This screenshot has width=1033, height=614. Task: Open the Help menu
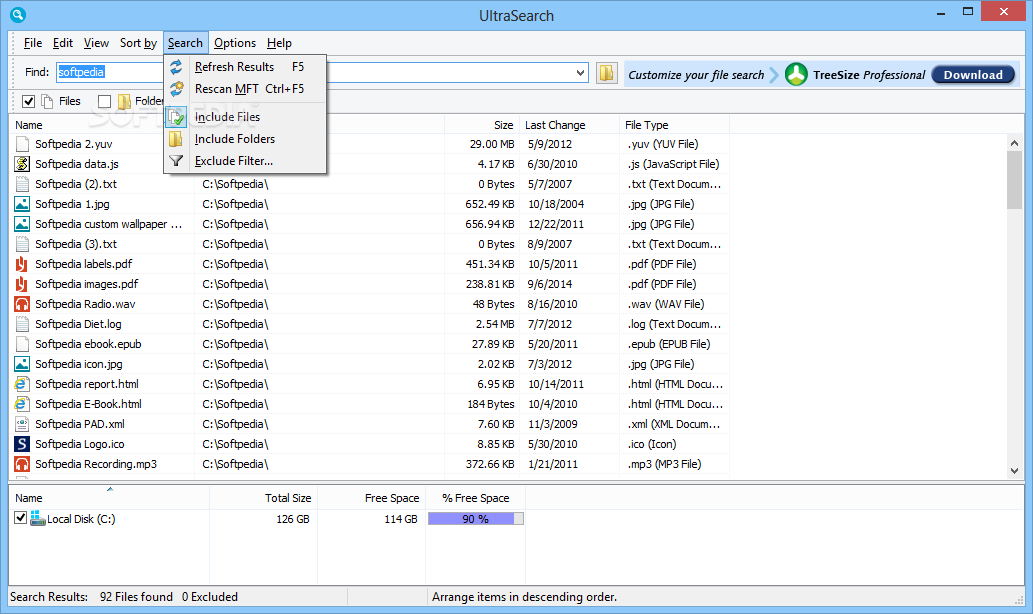[x=279, y=43]
